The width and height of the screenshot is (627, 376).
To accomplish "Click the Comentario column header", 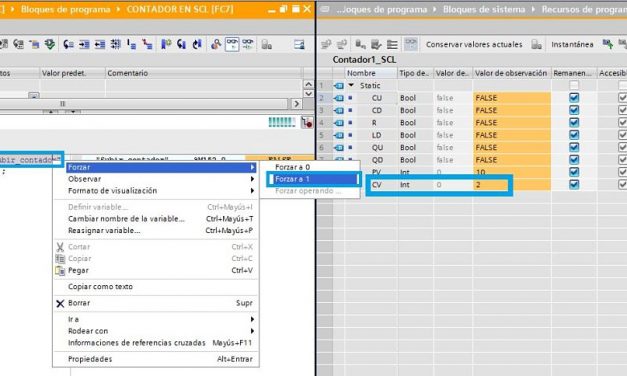I will (204, 73).
